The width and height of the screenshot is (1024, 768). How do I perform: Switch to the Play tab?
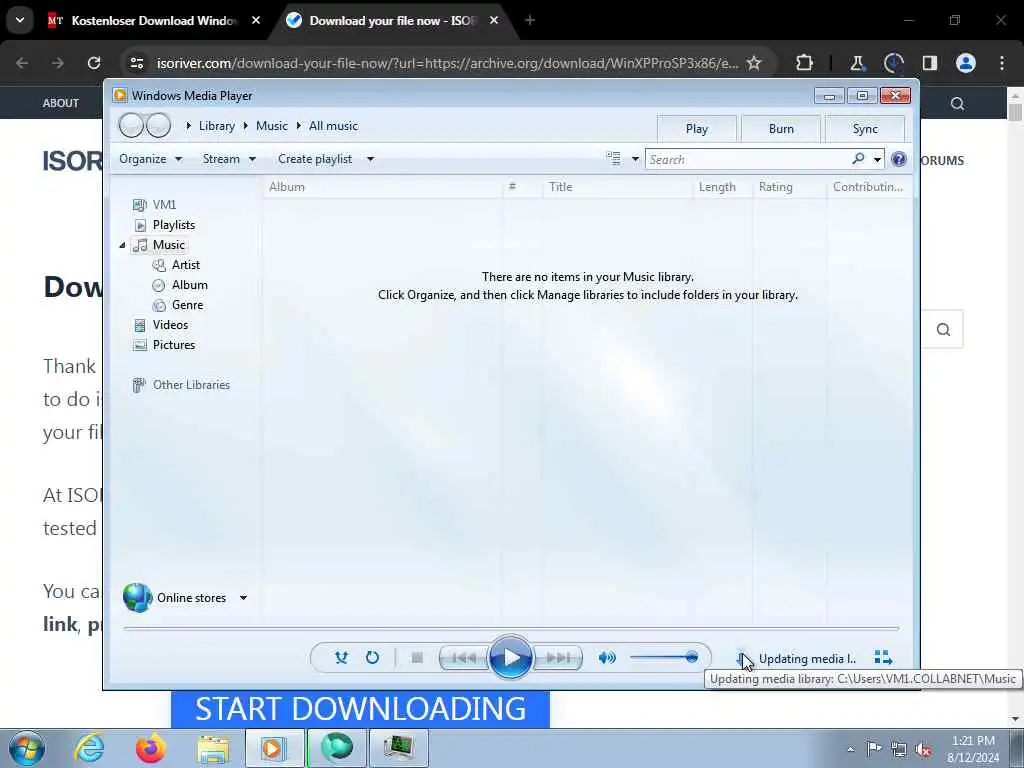[697, 129]
